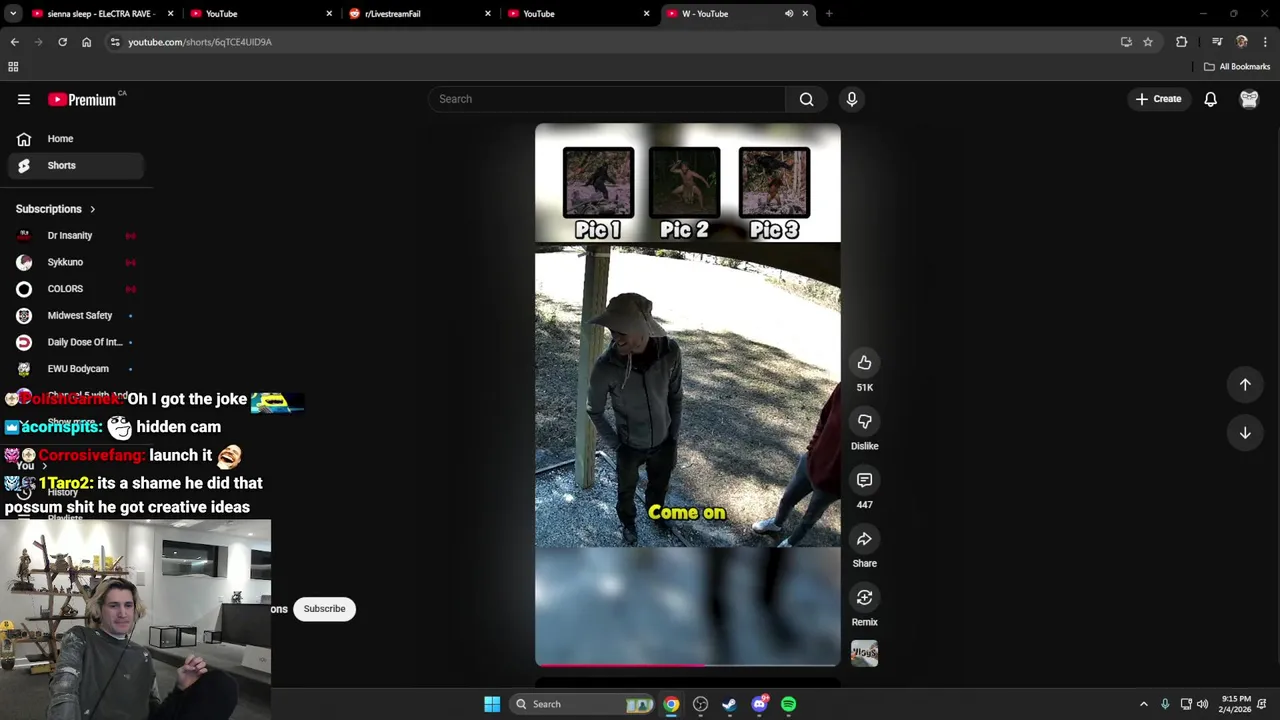Open the apps grid in the bookmarks bar

(13, 67)
